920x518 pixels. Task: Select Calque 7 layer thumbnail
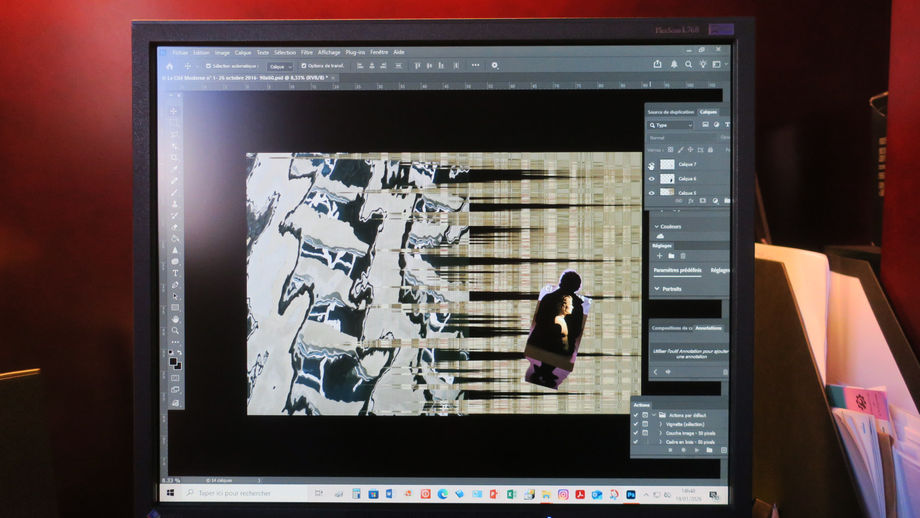coord(667,165)
